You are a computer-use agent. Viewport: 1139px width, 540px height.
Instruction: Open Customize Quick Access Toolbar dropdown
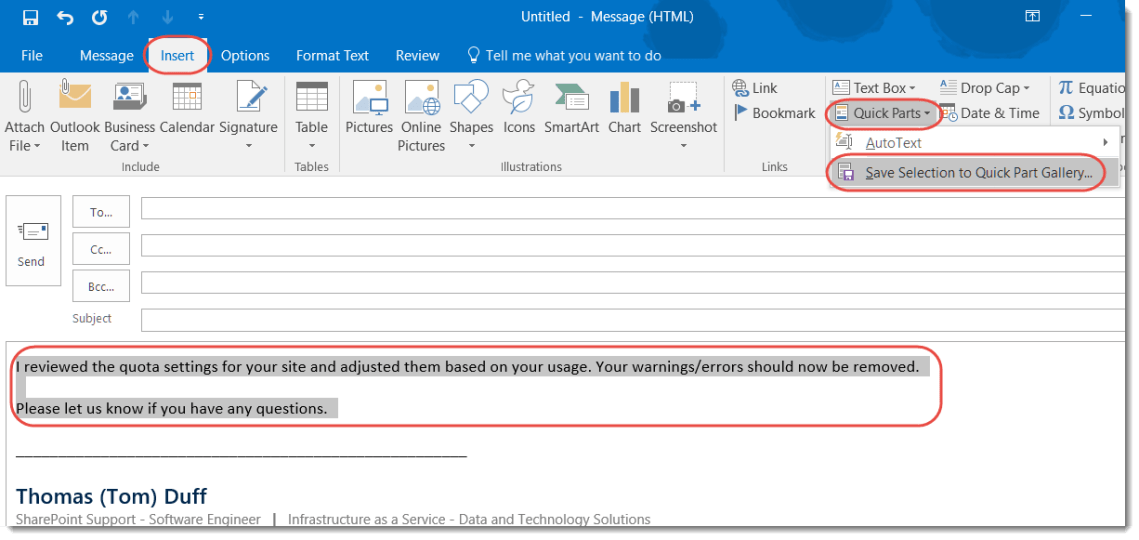[x=201, y=17]
